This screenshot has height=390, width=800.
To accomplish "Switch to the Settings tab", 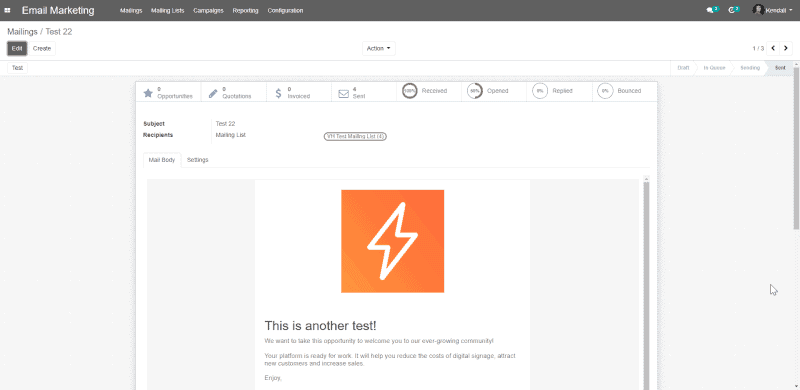I will point(197,160).
